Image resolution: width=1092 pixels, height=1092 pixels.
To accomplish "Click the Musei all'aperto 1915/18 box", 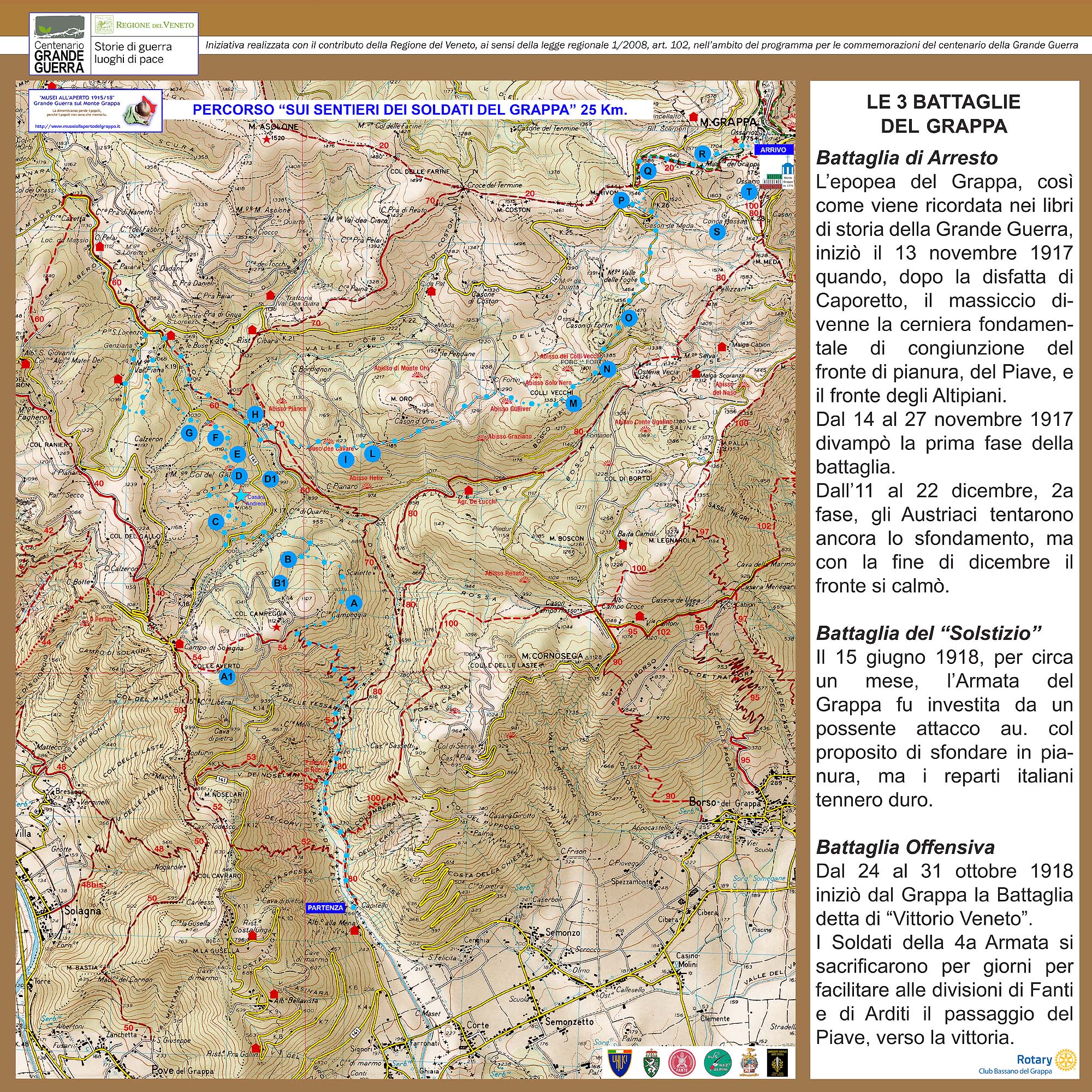I will tap(96, 111).
